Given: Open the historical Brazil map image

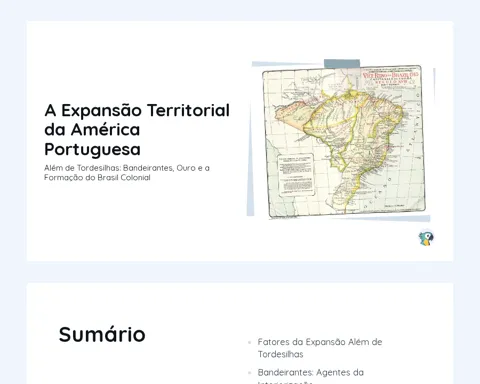Looking at the screenshot, I should pyautogui.click(x=343, y=141).
